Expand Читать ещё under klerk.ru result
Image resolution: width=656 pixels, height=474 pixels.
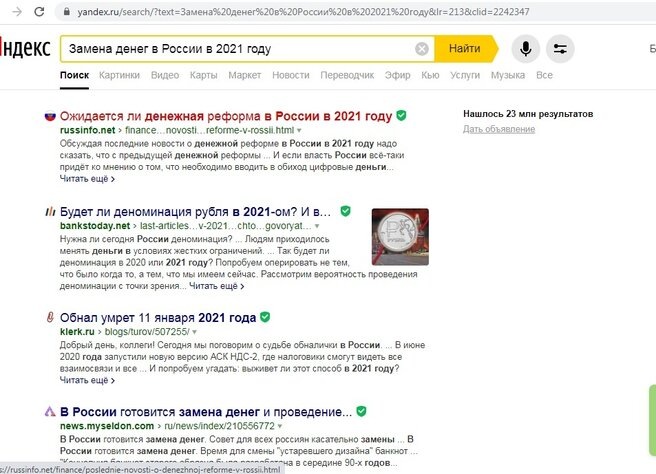87,380
